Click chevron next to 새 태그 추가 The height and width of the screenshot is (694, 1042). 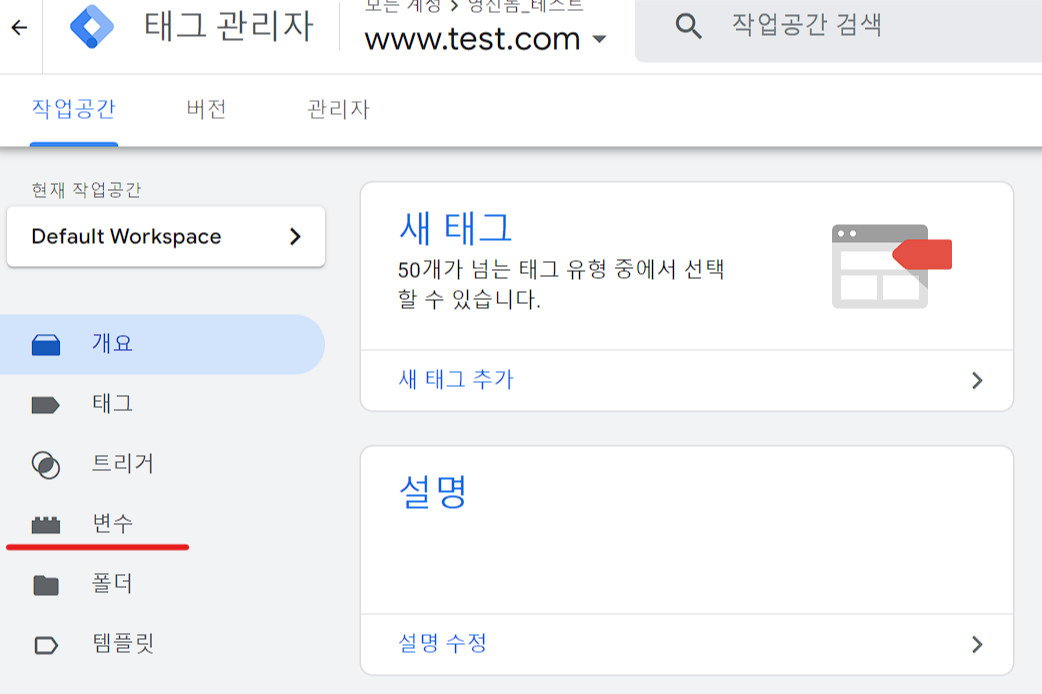click(x=977, y=380)
